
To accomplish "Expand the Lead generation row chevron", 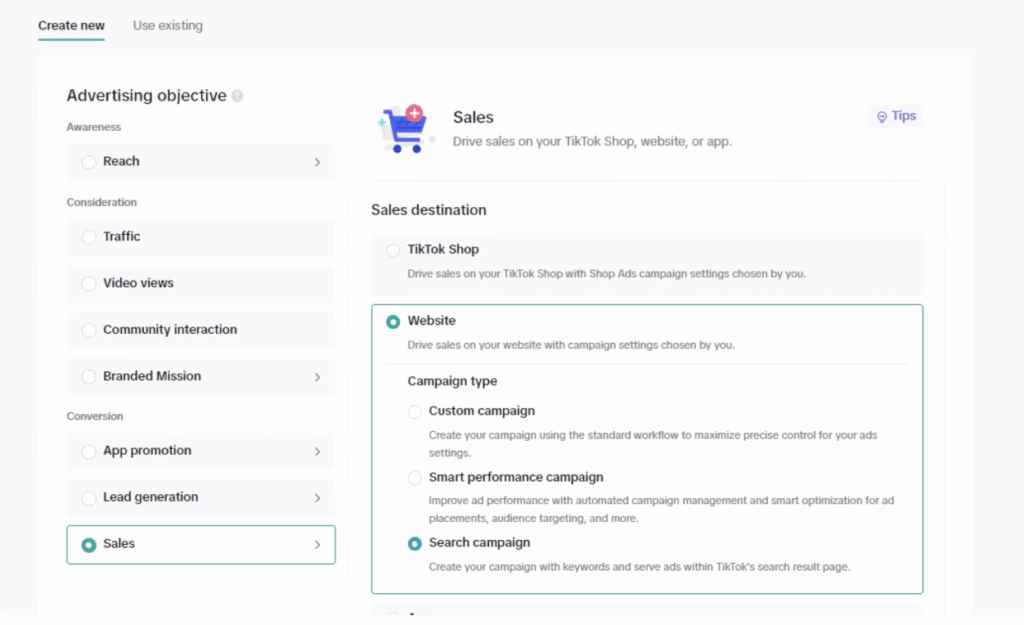I will (x=317, y=498).
